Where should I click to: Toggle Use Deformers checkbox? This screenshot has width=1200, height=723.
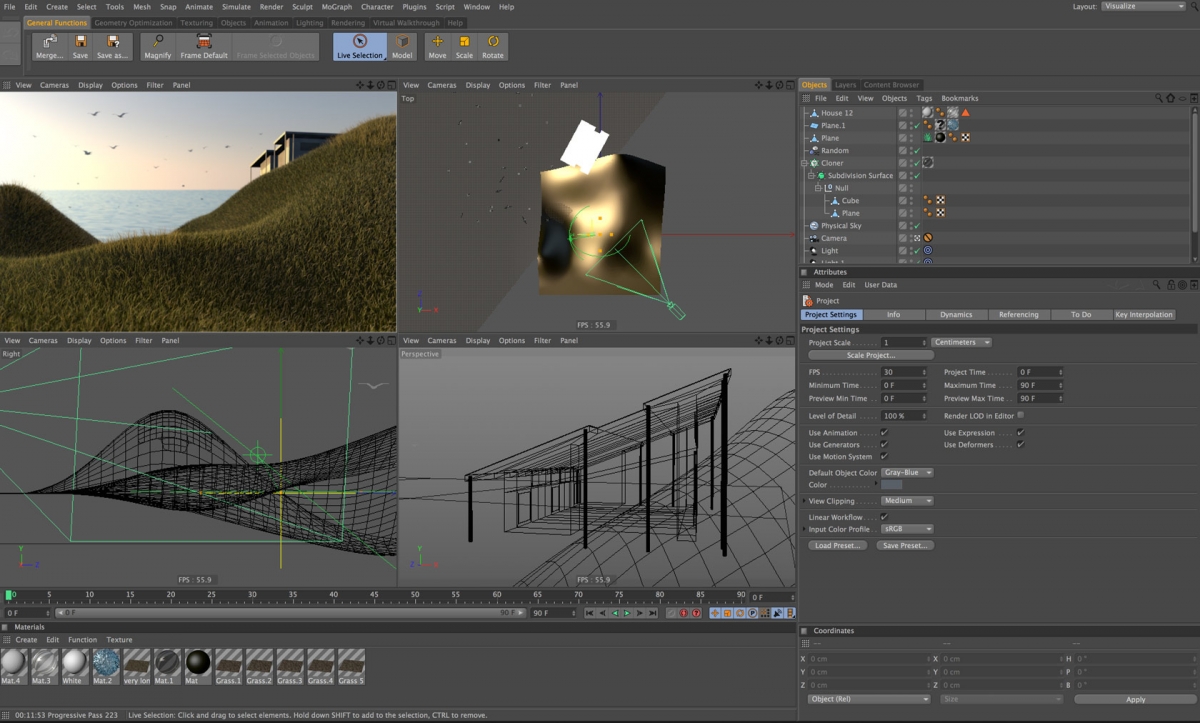tap(1020, 445)
